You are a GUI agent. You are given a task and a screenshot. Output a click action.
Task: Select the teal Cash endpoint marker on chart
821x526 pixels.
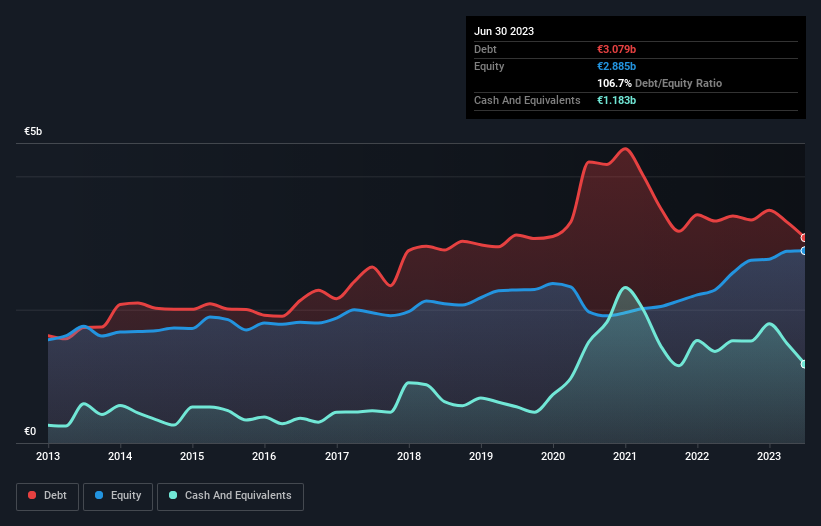804,364
